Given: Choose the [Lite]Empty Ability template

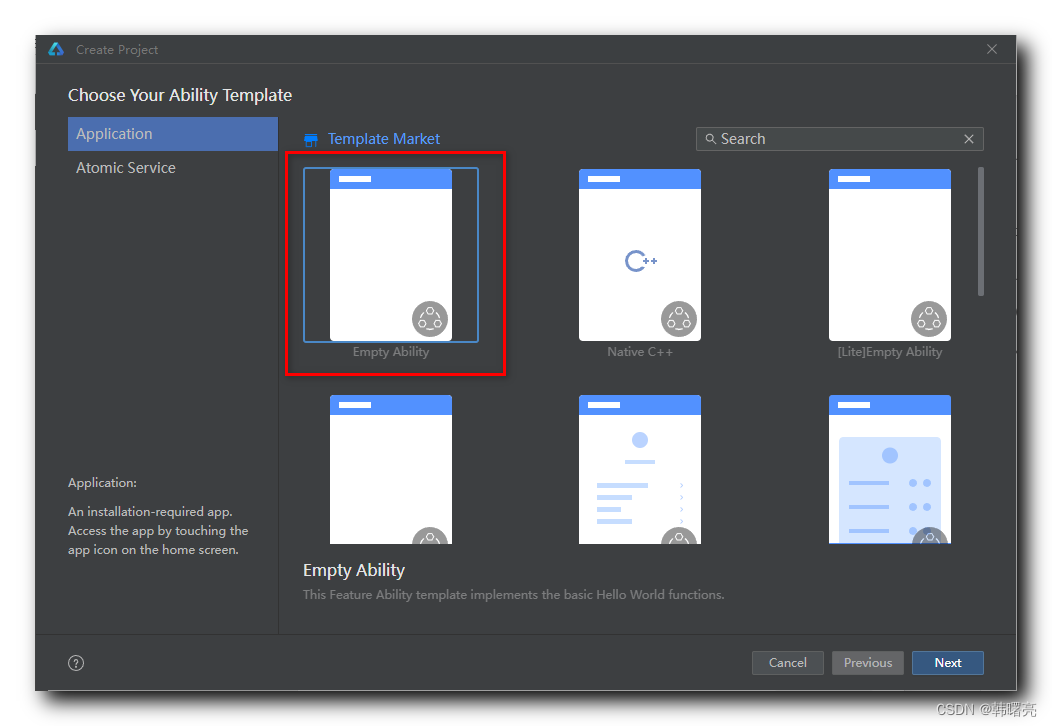Looking at the screenshot, I should pyautogui.click(x=890, y=256).
